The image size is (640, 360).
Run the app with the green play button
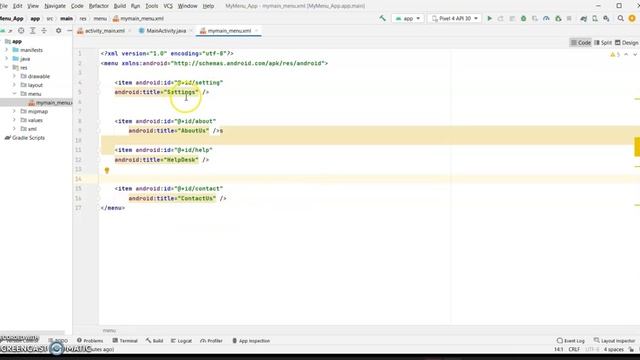click(489, 18)
